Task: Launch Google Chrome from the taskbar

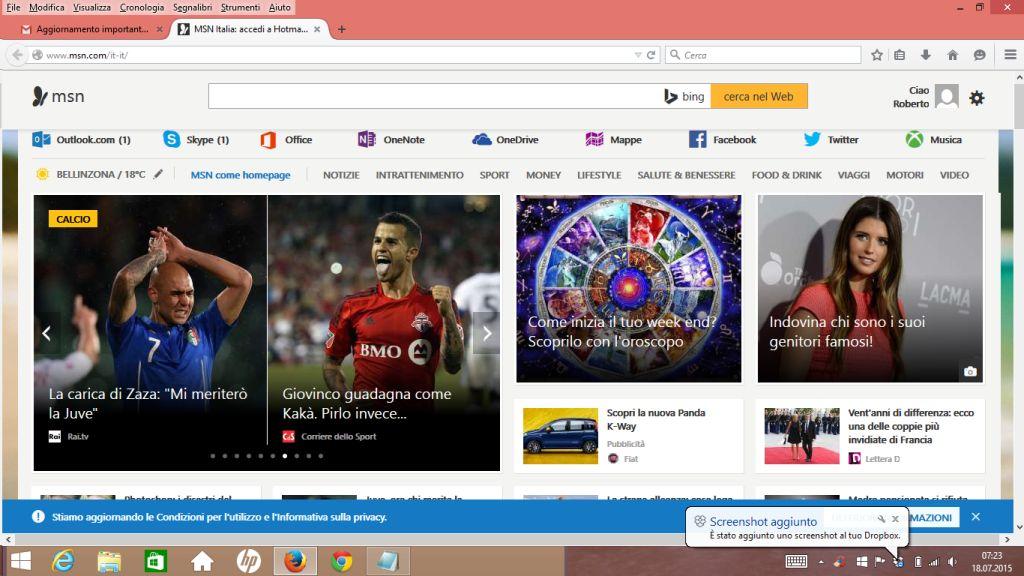Action: pyautogui.click(x=341, y=561)
